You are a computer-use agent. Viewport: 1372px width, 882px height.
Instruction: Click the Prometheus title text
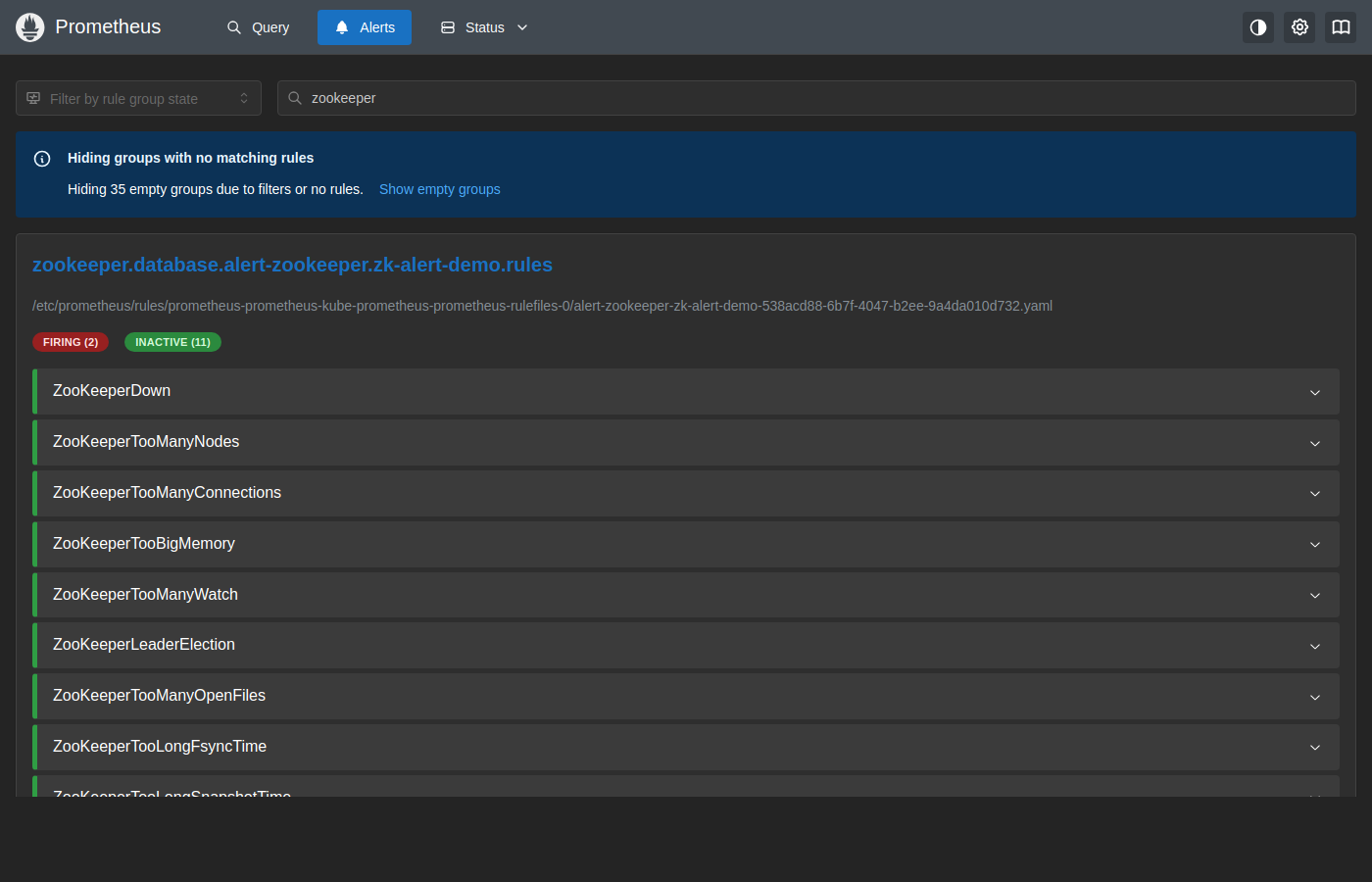tap(108, 27)
